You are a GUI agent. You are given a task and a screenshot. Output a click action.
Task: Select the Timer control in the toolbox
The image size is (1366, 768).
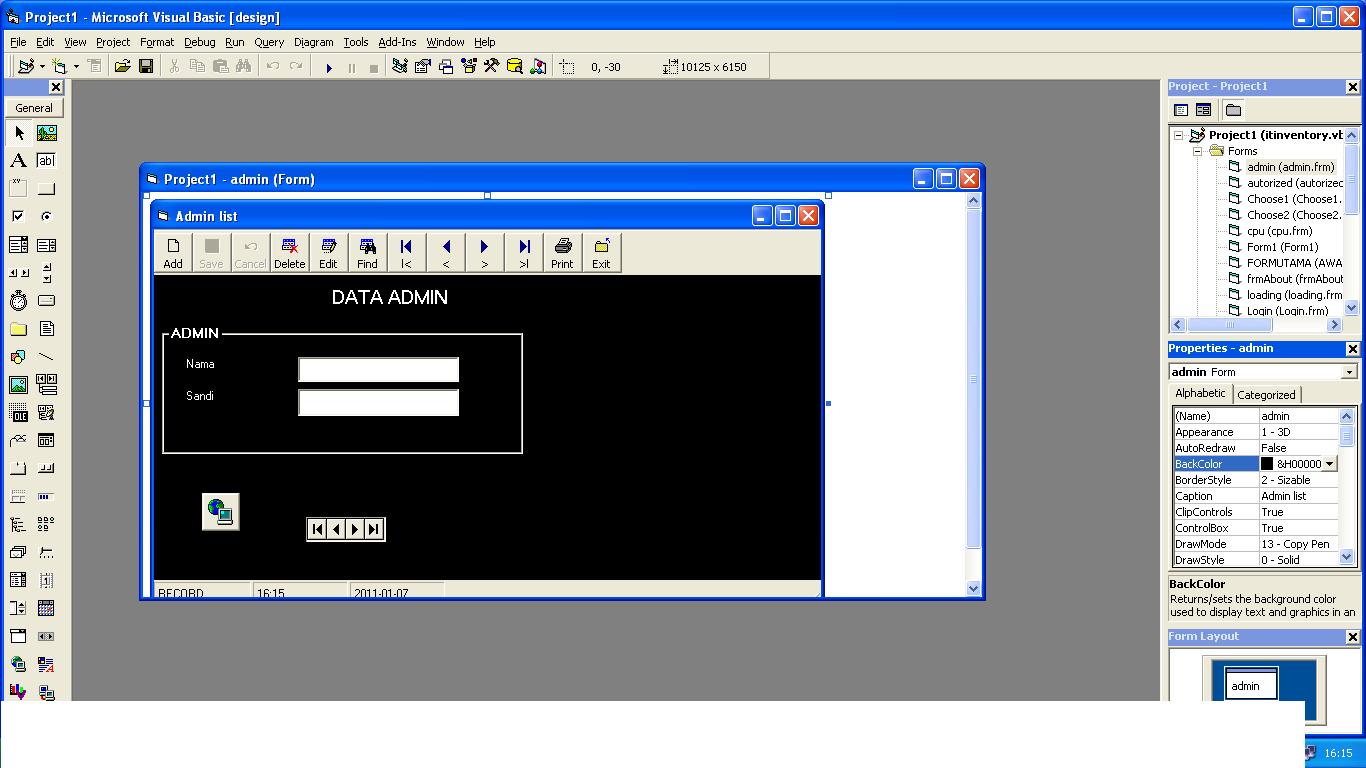point(18,300)
